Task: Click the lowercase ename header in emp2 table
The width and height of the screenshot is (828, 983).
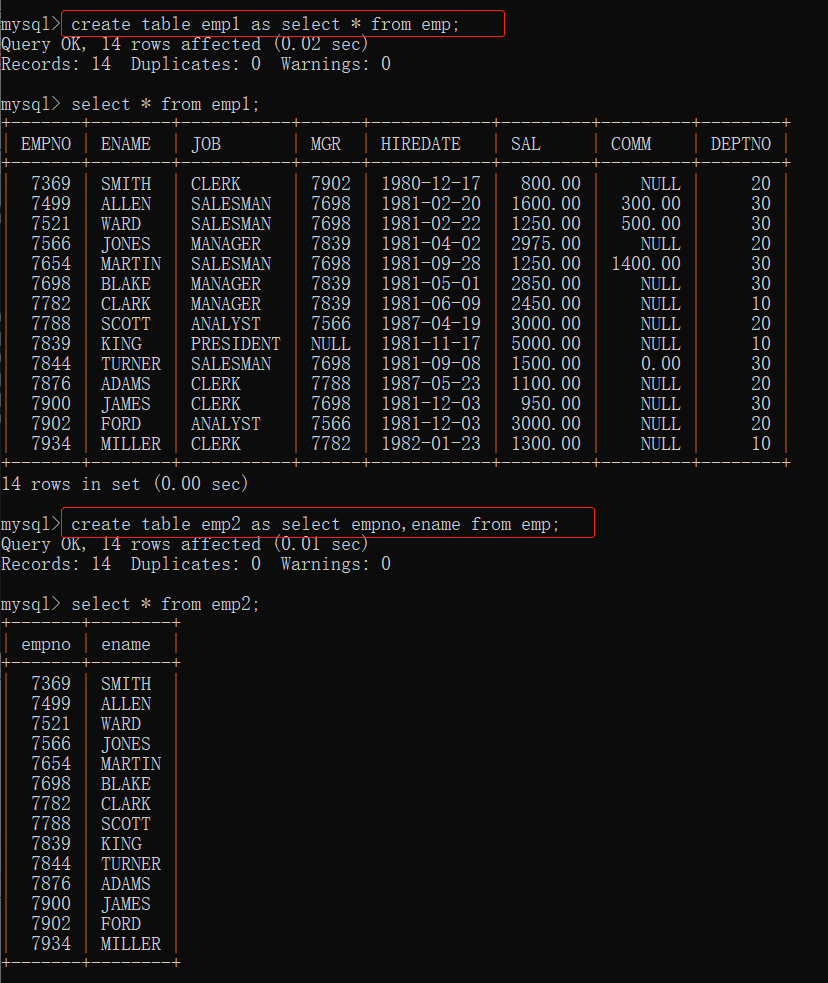Action: click(x=125, y=644)
